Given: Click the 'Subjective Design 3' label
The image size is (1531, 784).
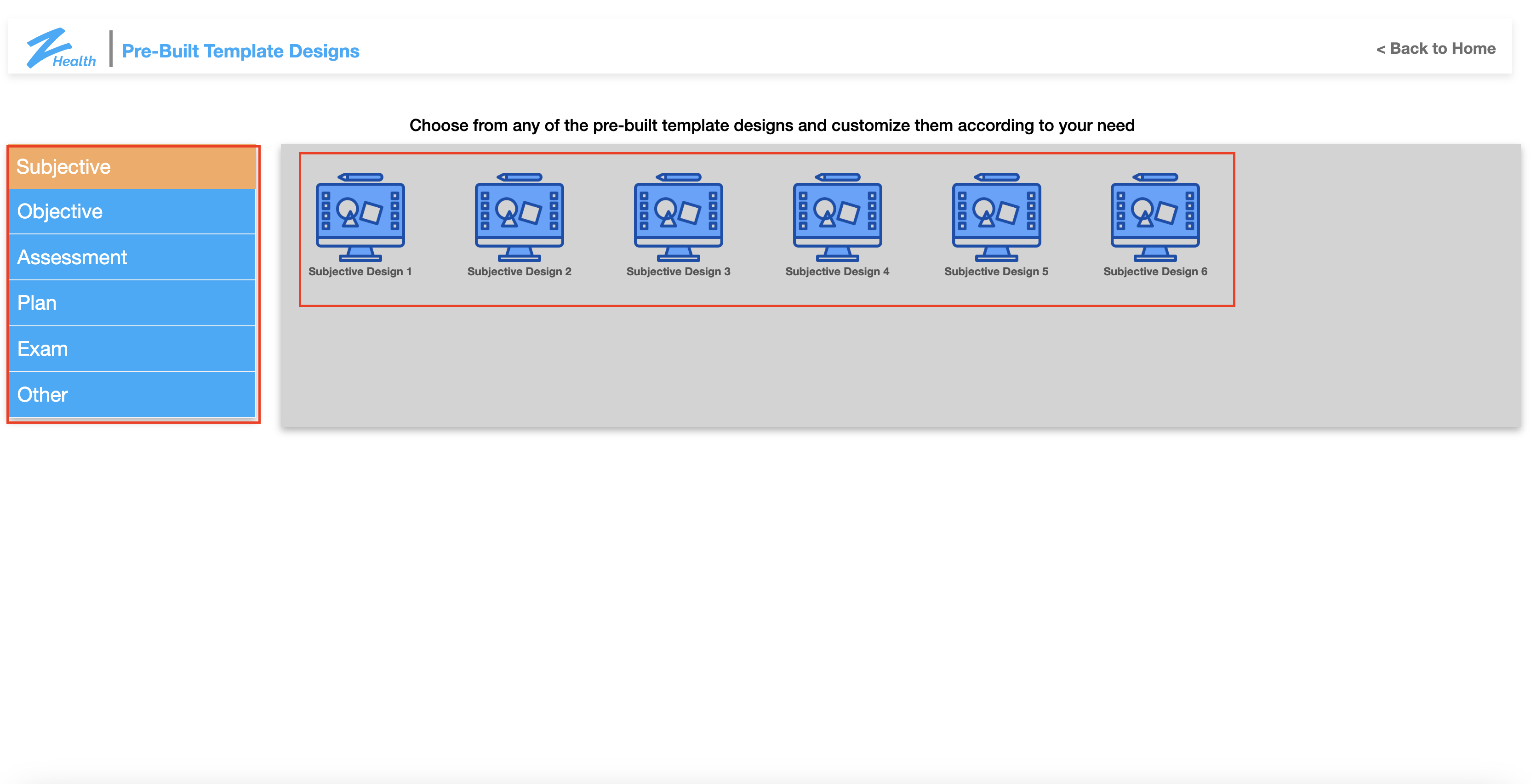Looking at the screenshot, I should point(678,272).
